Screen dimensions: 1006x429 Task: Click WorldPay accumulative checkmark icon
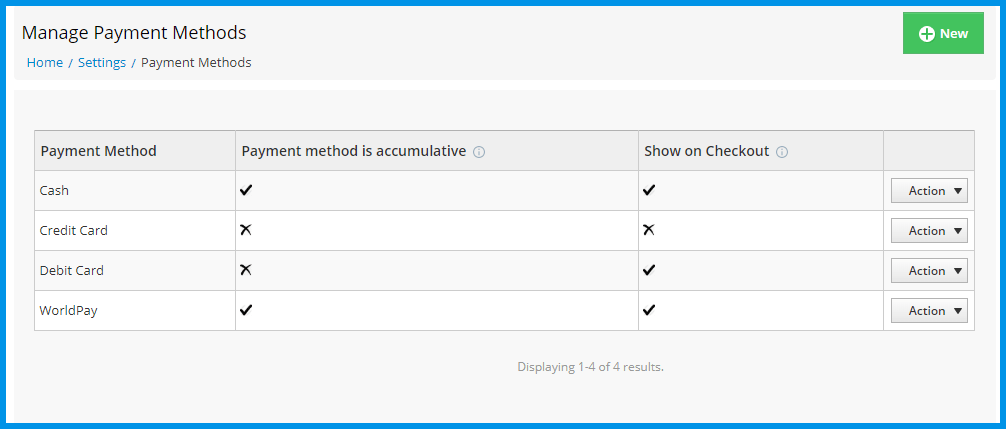point(246,310)
